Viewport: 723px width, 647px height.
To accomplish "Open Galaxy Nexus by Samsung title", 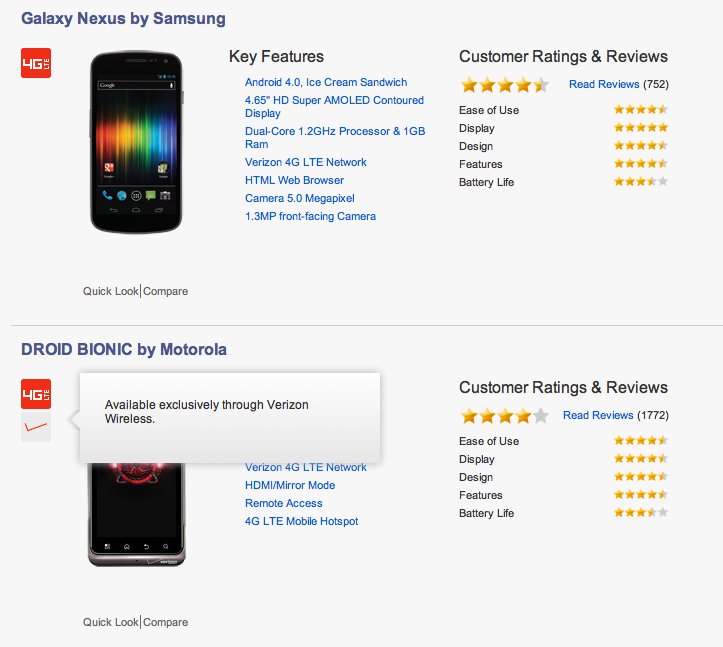I will tap(123, 19).
